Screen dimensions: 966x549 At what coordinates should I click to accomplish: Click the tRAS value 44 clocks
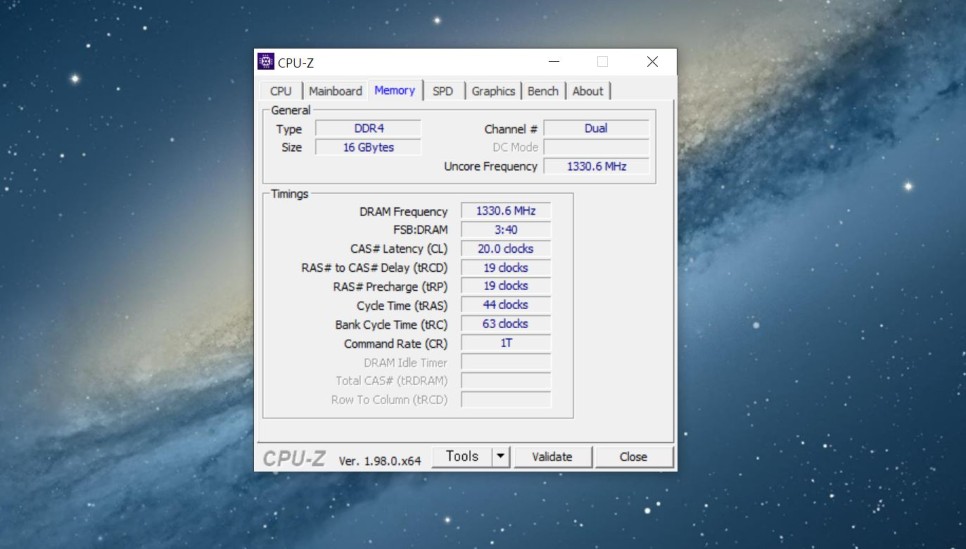(x=506, y=305)
